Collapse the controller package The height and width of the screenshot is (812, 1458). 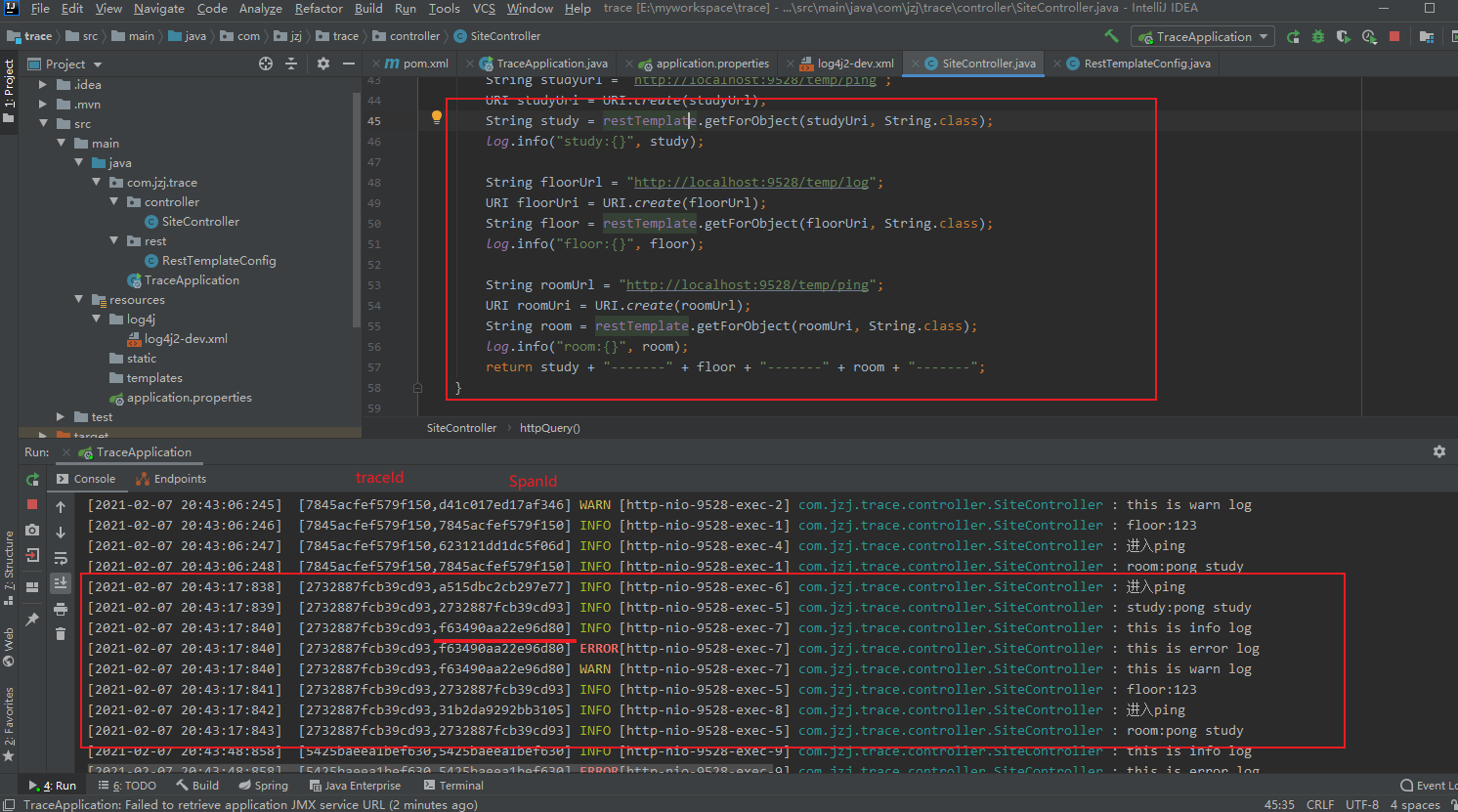pos(113,202)
